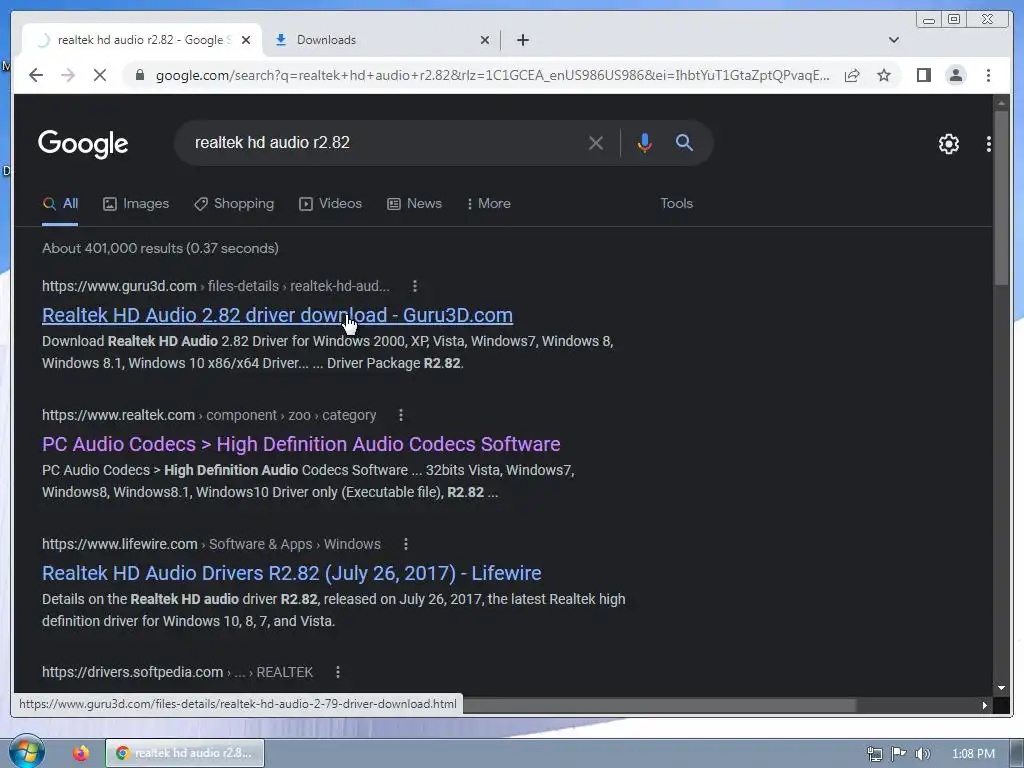The width and height of the screenshot is (1024, 768).
Task: Click the Chrome taskbar button
Action: [x=185, y=753]
